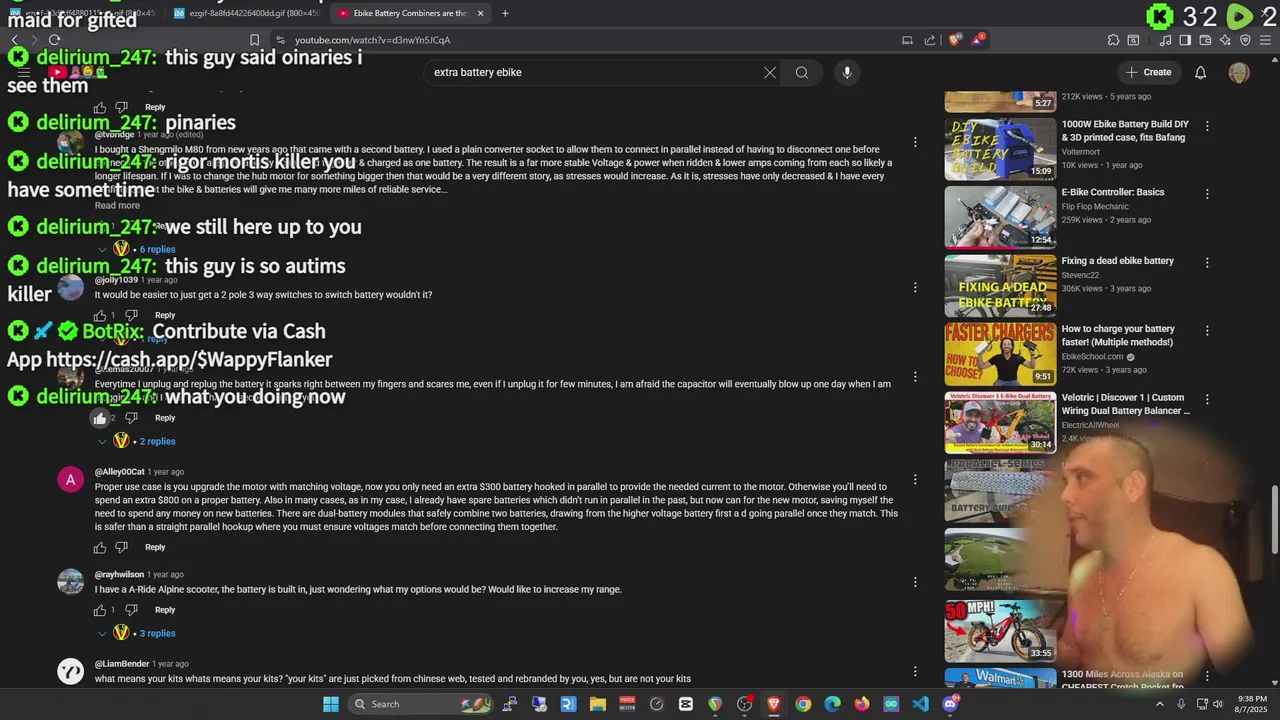
Task: Click the page vertical scrollbar
Action: pos(1275,520)
